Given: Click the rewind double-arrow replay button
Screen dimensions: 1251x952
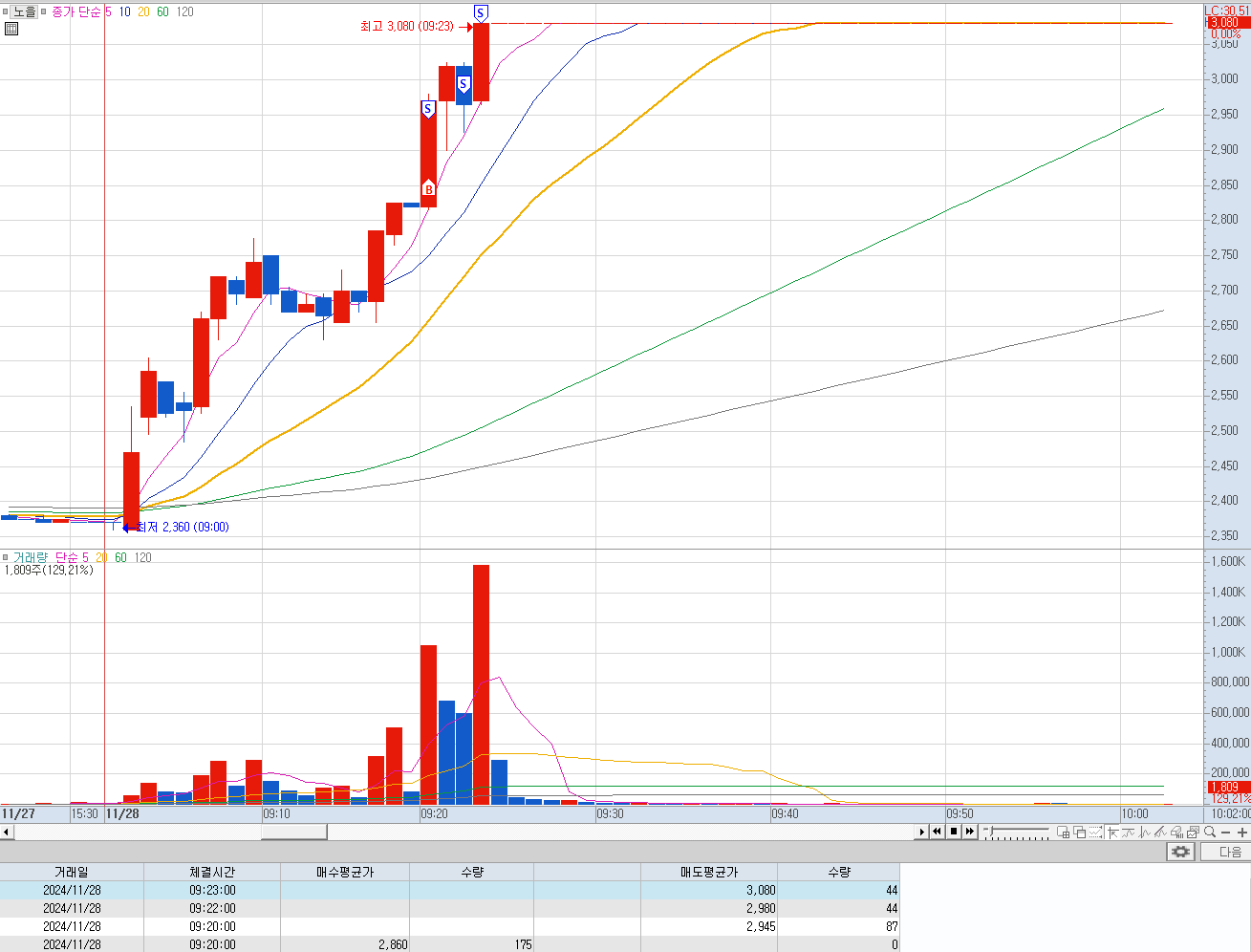Looking at the screenshot, I should coord(938,832).
